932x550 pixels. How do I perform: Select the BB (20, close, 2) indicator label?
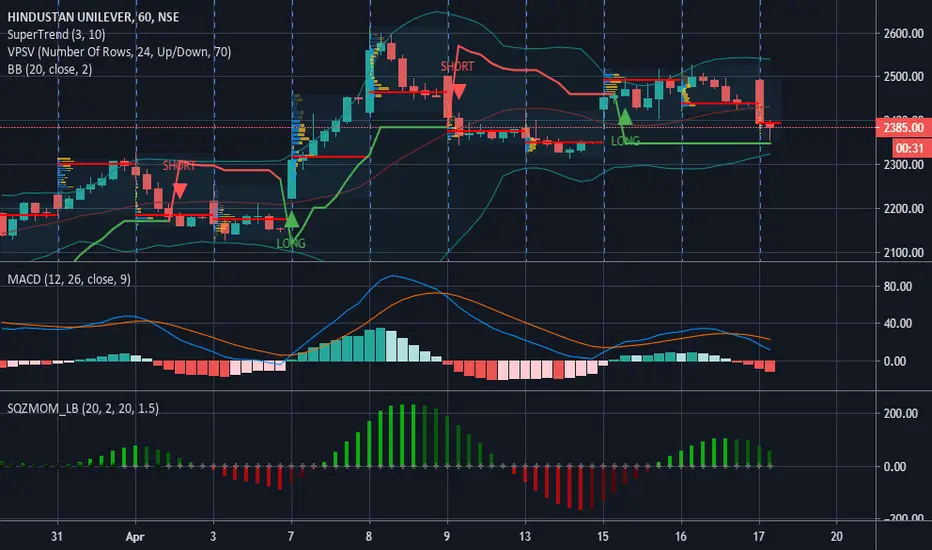(x=49, y=70)
